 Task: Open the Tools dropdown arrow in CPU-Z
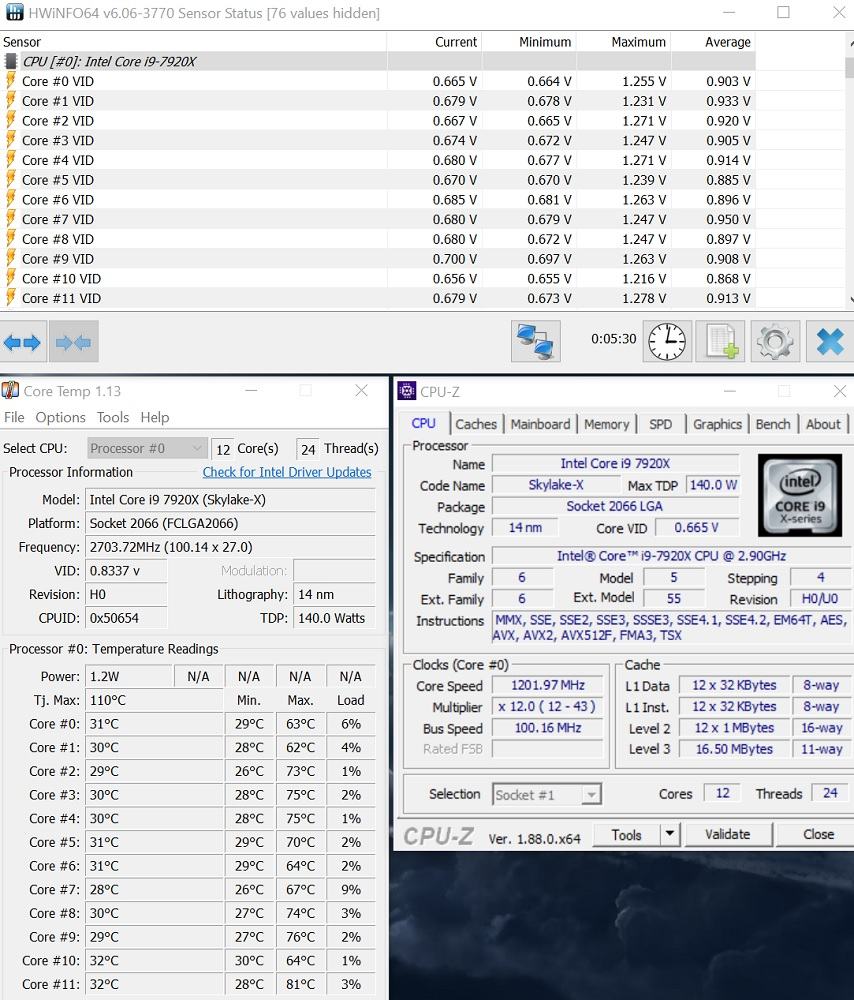pos(670,834)
